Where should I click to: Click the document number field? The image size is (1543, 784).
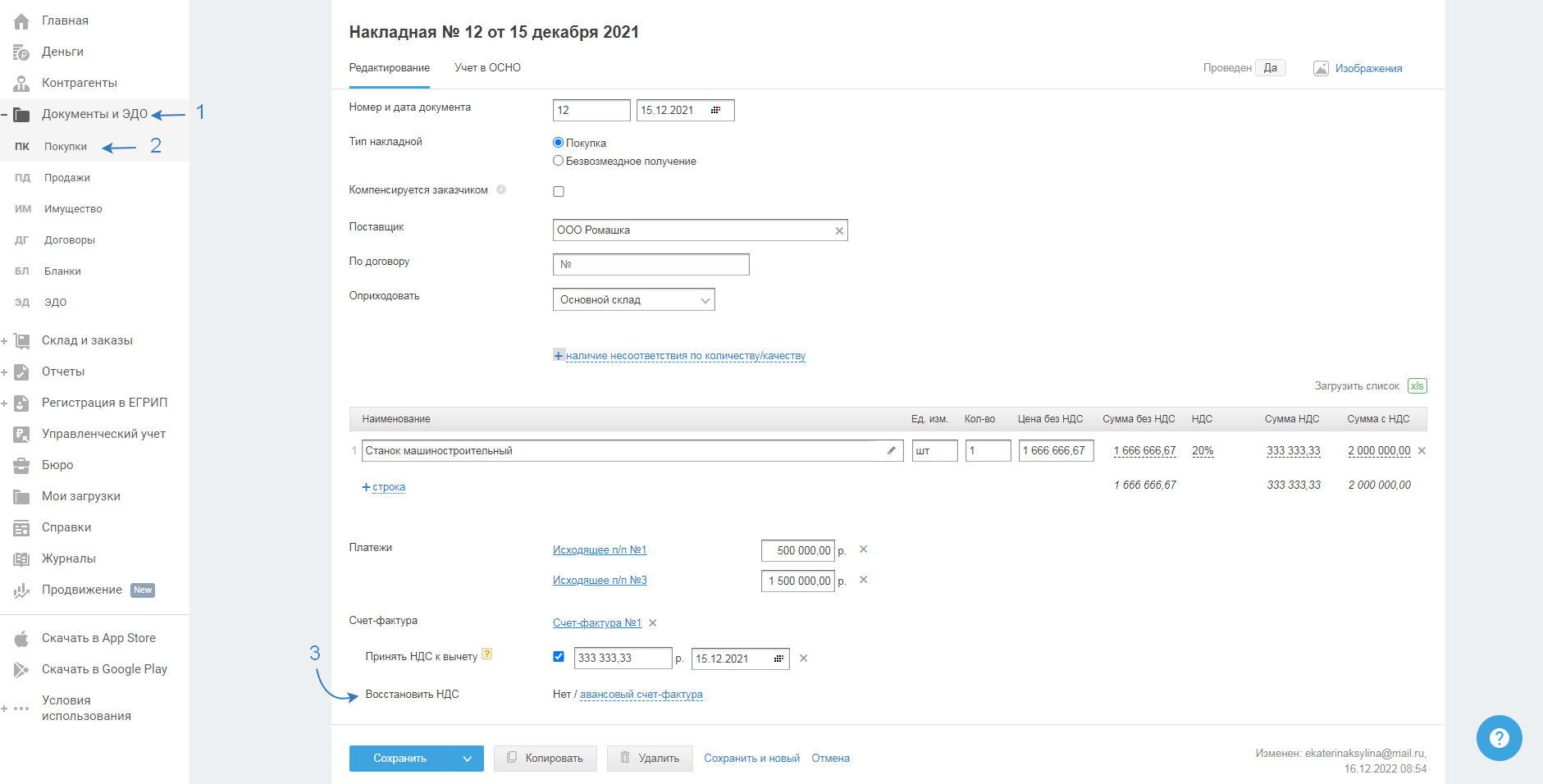(591, 110)
